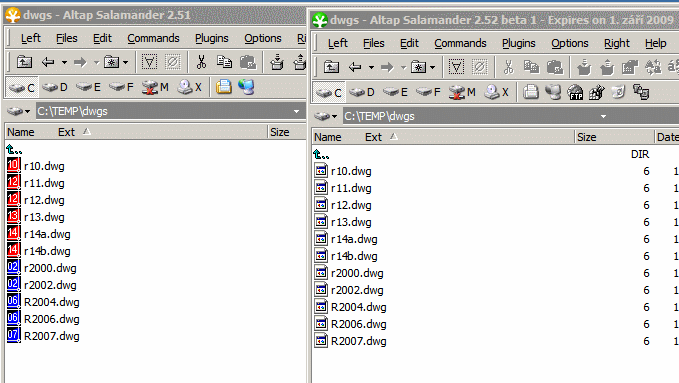Click Back arrow in Salamander 2.51 toolbar

pyautogui.click(x=48, y=62)
